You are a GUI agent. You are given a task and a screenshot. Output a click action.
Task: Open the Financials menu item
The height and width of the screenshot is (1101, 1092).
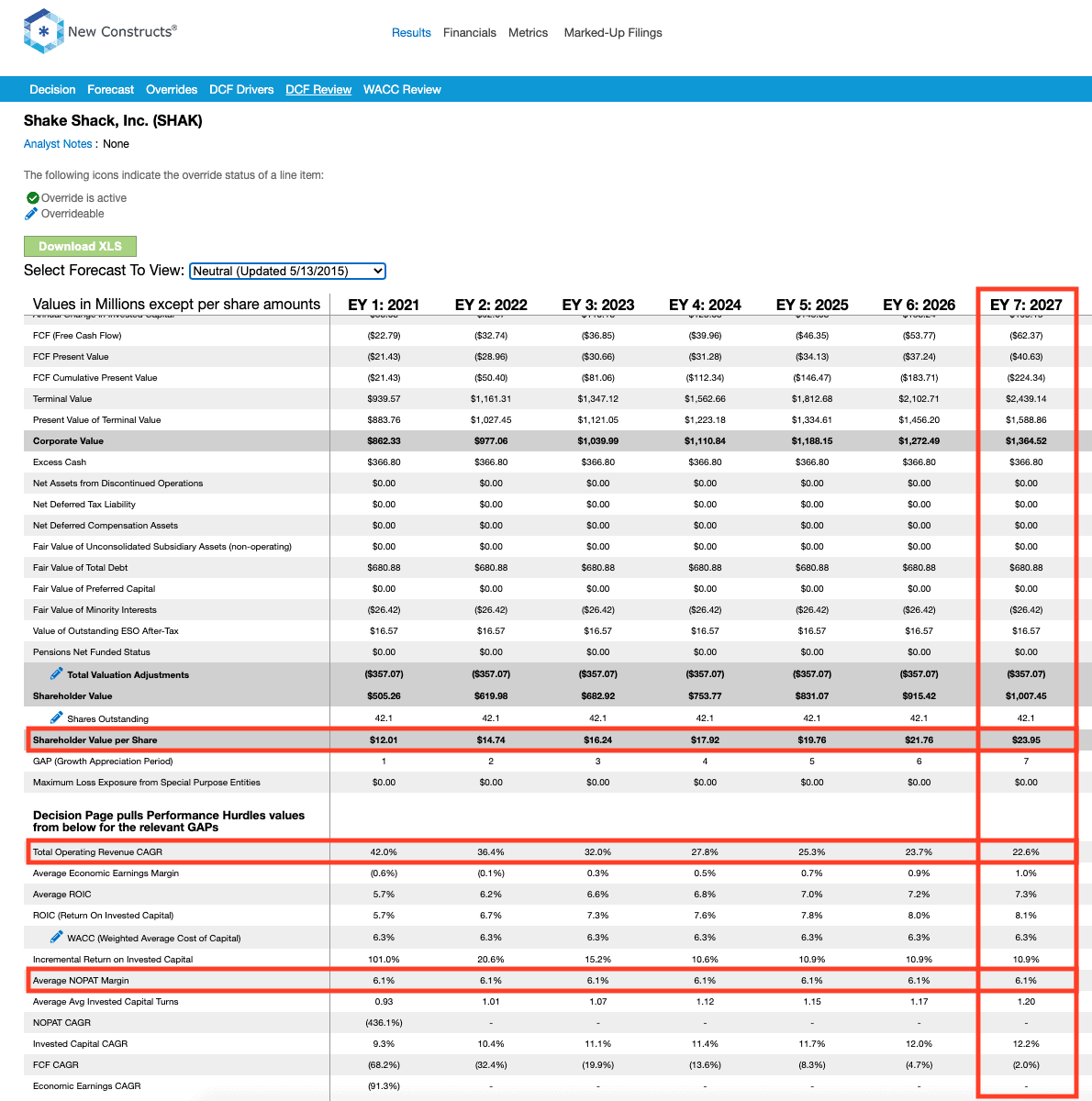(470, 32)
